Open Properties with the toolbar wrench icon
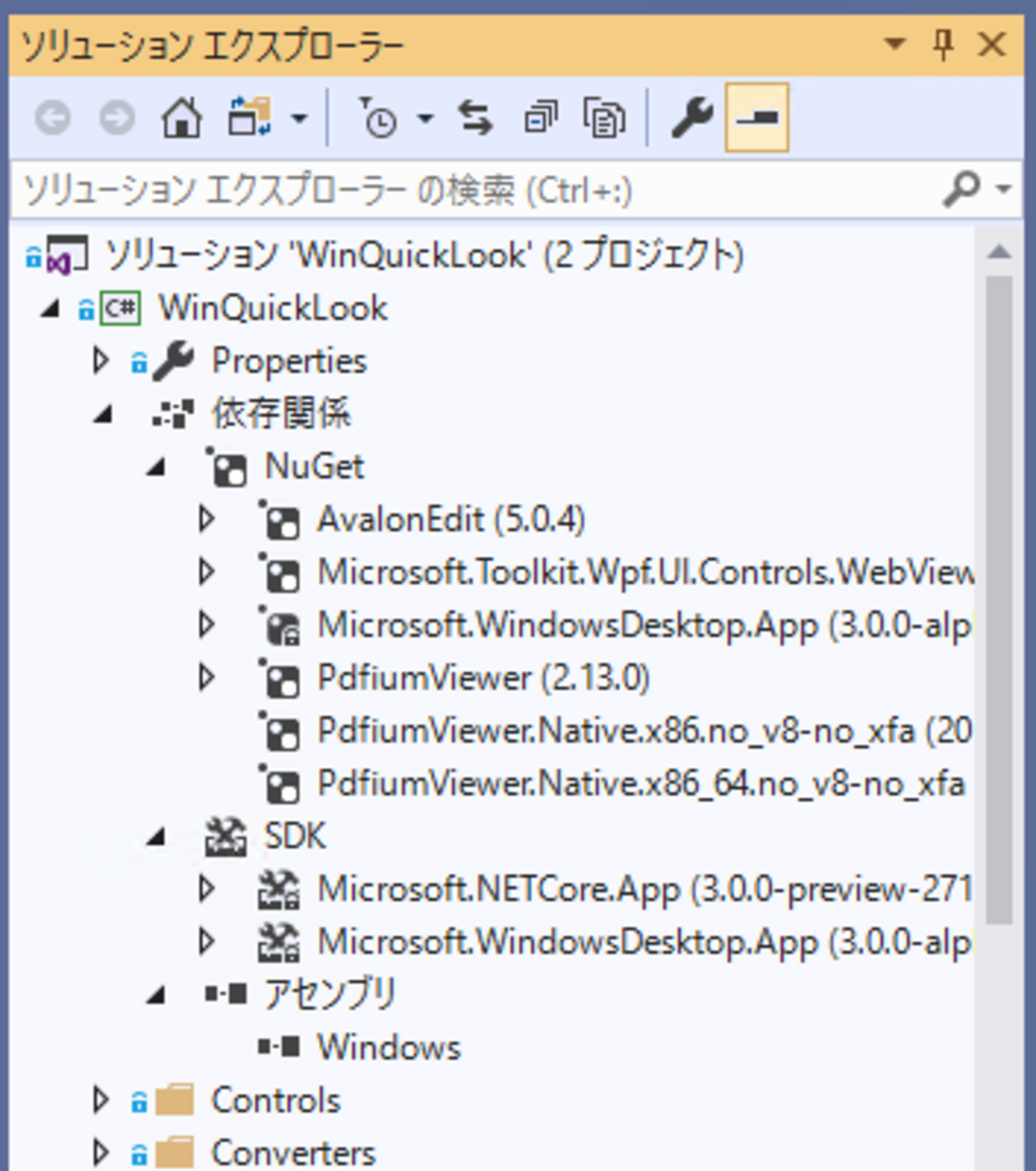The width and height of the screenshot is (1036, 1171). (x=692, y=118)
